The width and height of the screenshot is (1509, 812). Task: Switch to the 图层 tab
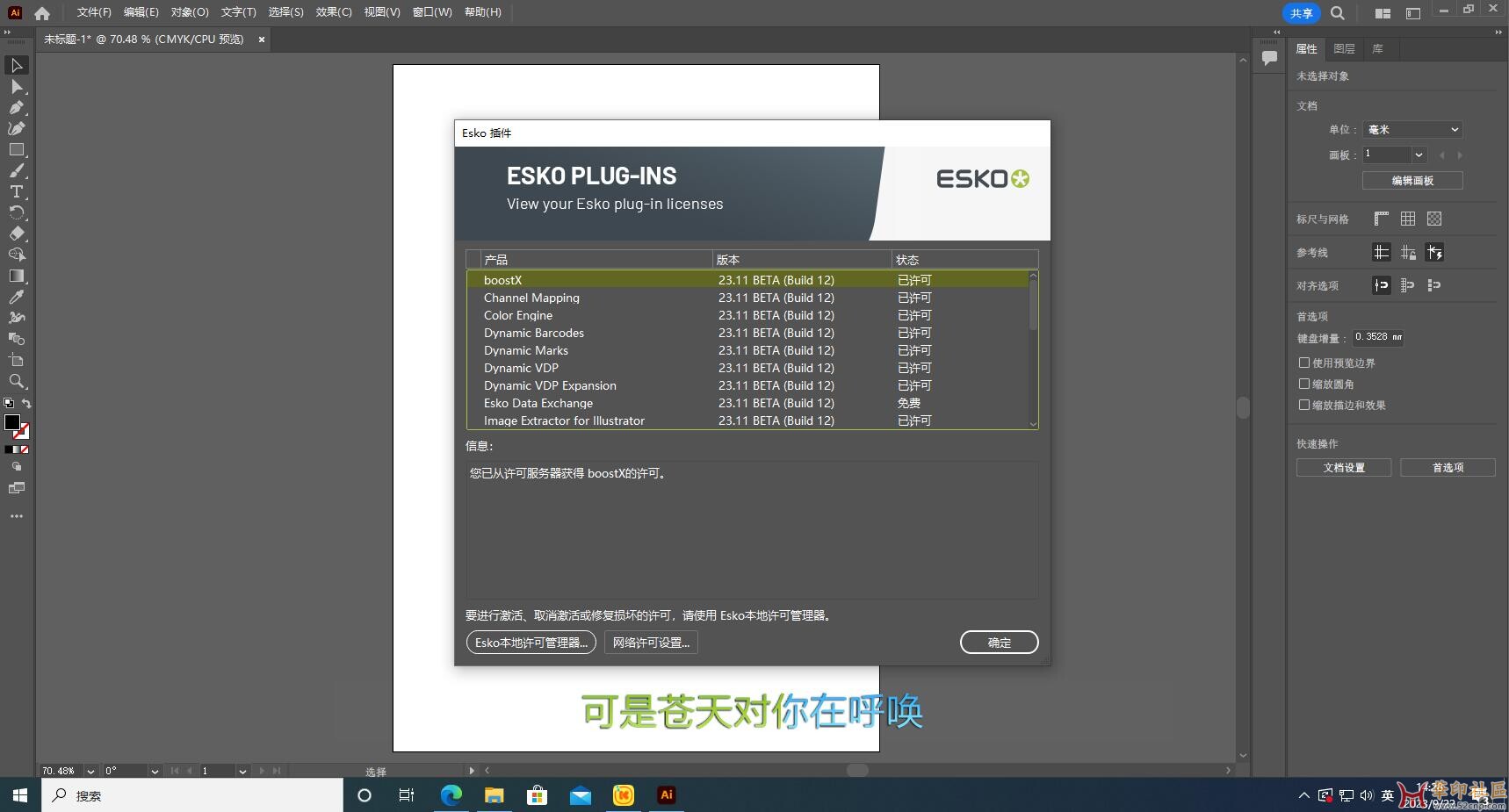coord(1344,49)
